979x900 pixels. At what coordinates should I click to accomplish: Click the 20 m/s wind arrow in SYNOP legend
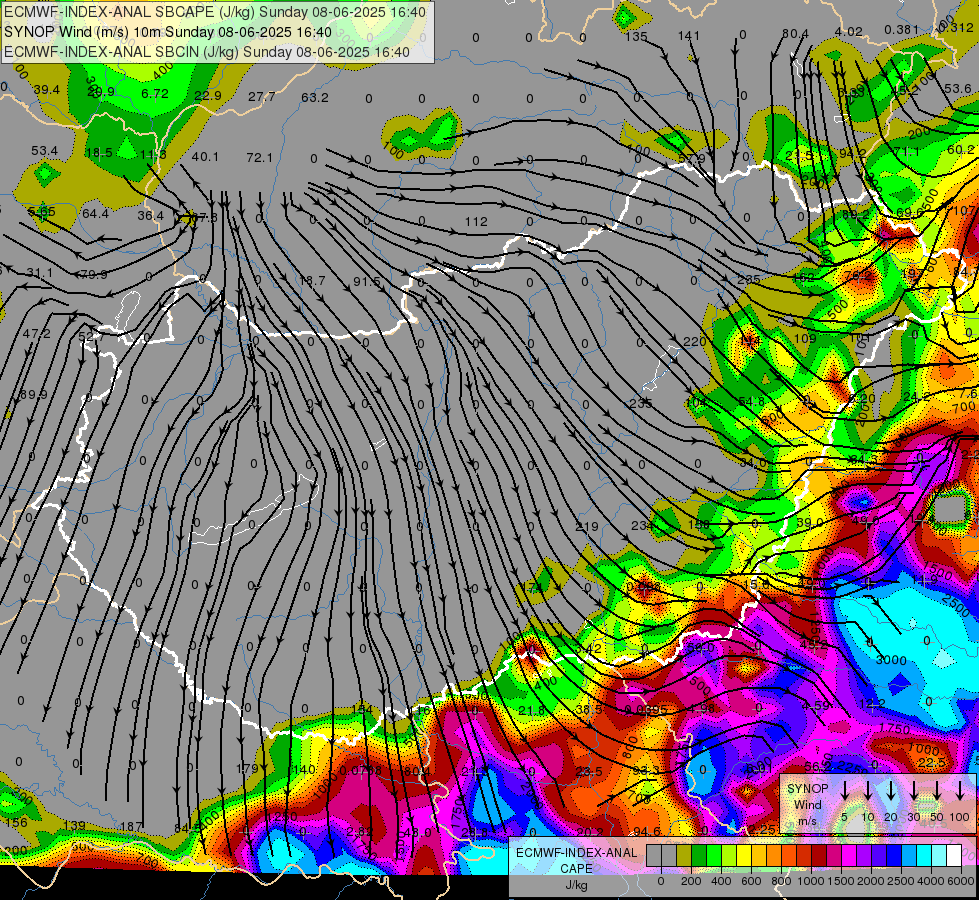(891, 791)
